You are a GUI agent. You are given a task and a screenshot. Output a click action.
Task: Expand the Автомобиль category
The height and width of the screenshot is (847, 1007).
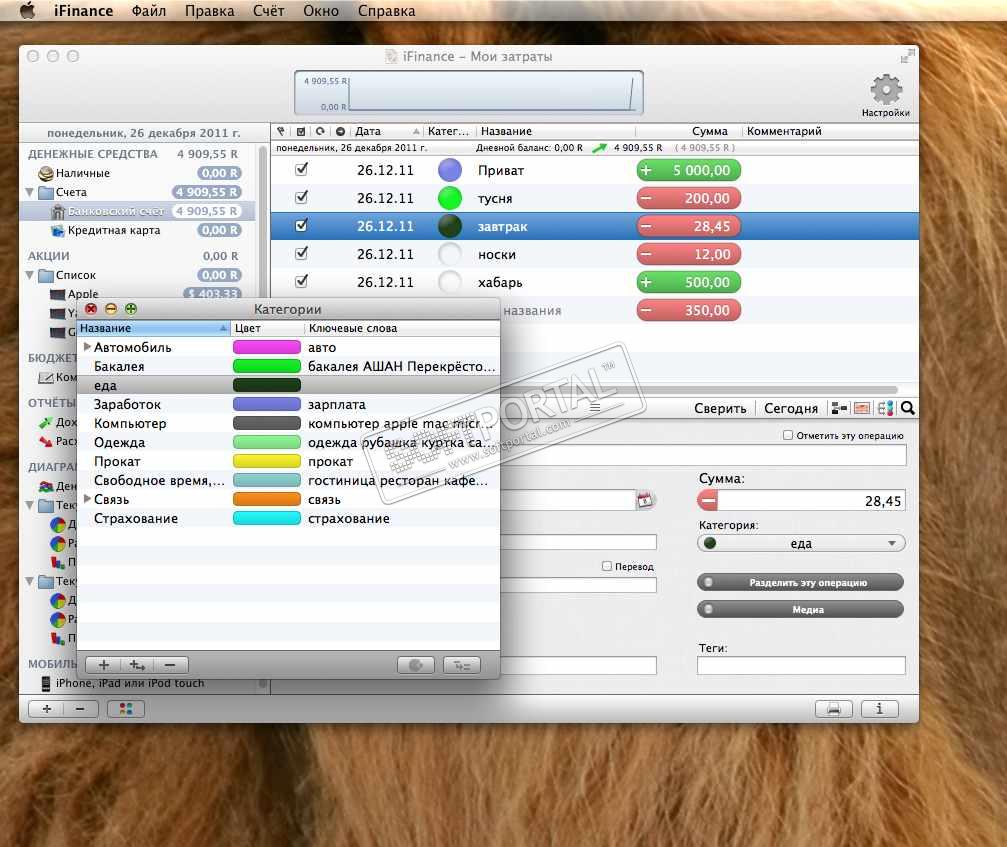[87, 347]
